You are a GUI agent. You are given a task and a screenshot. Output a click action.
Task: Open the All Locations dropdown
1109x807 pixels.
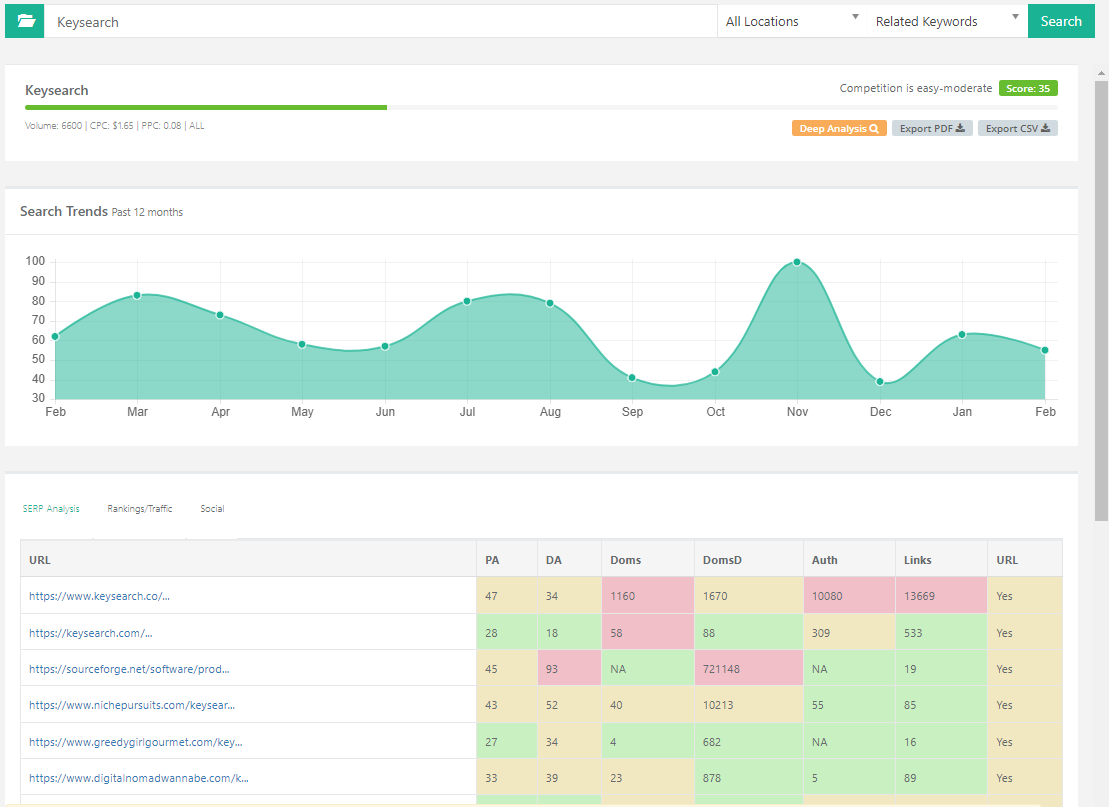pyautogui.click(x=792, y=21)
